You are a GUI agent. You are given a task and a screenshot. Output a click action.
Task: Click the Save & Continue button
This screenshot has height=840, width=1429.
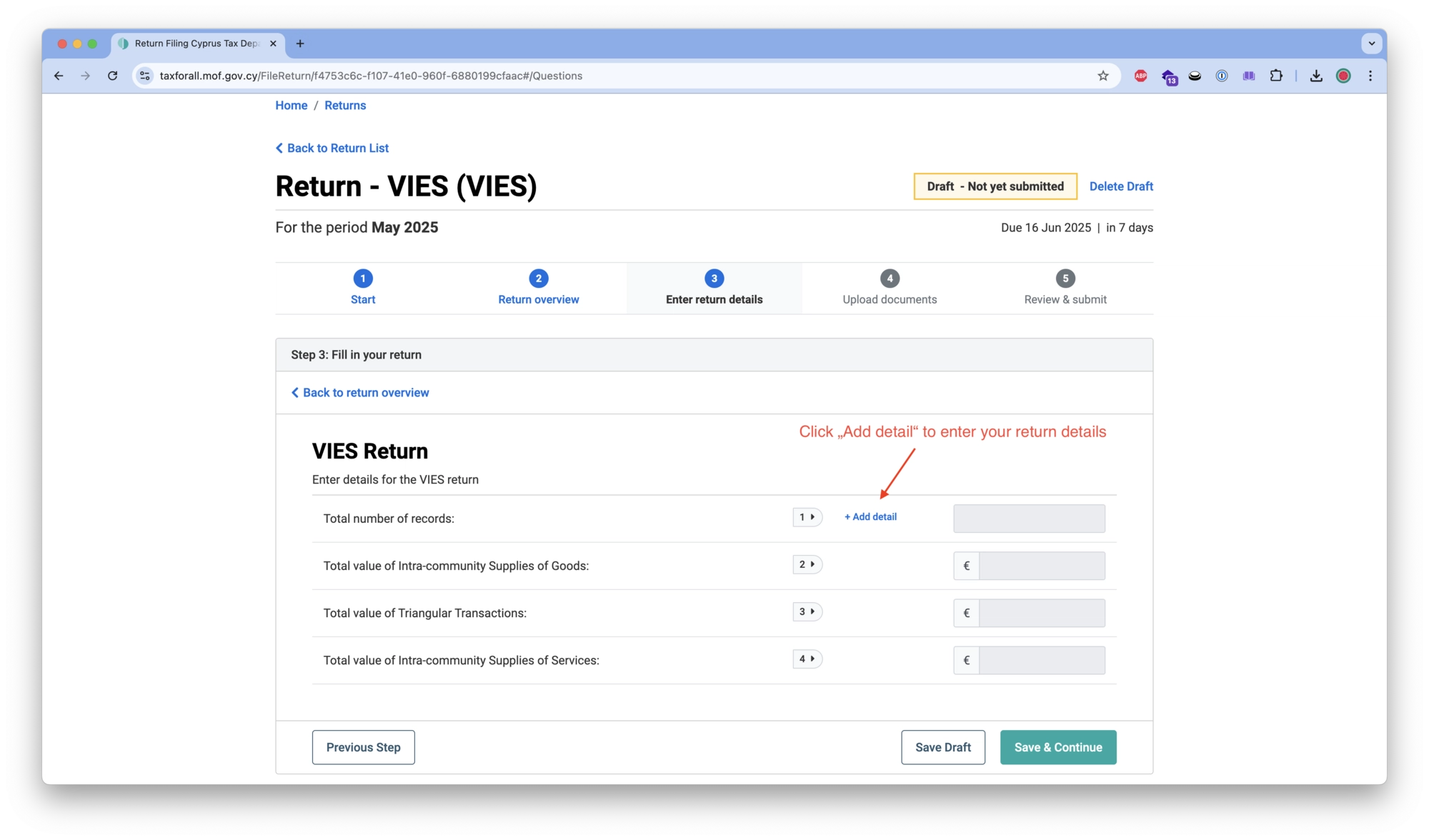(1057, 746)
